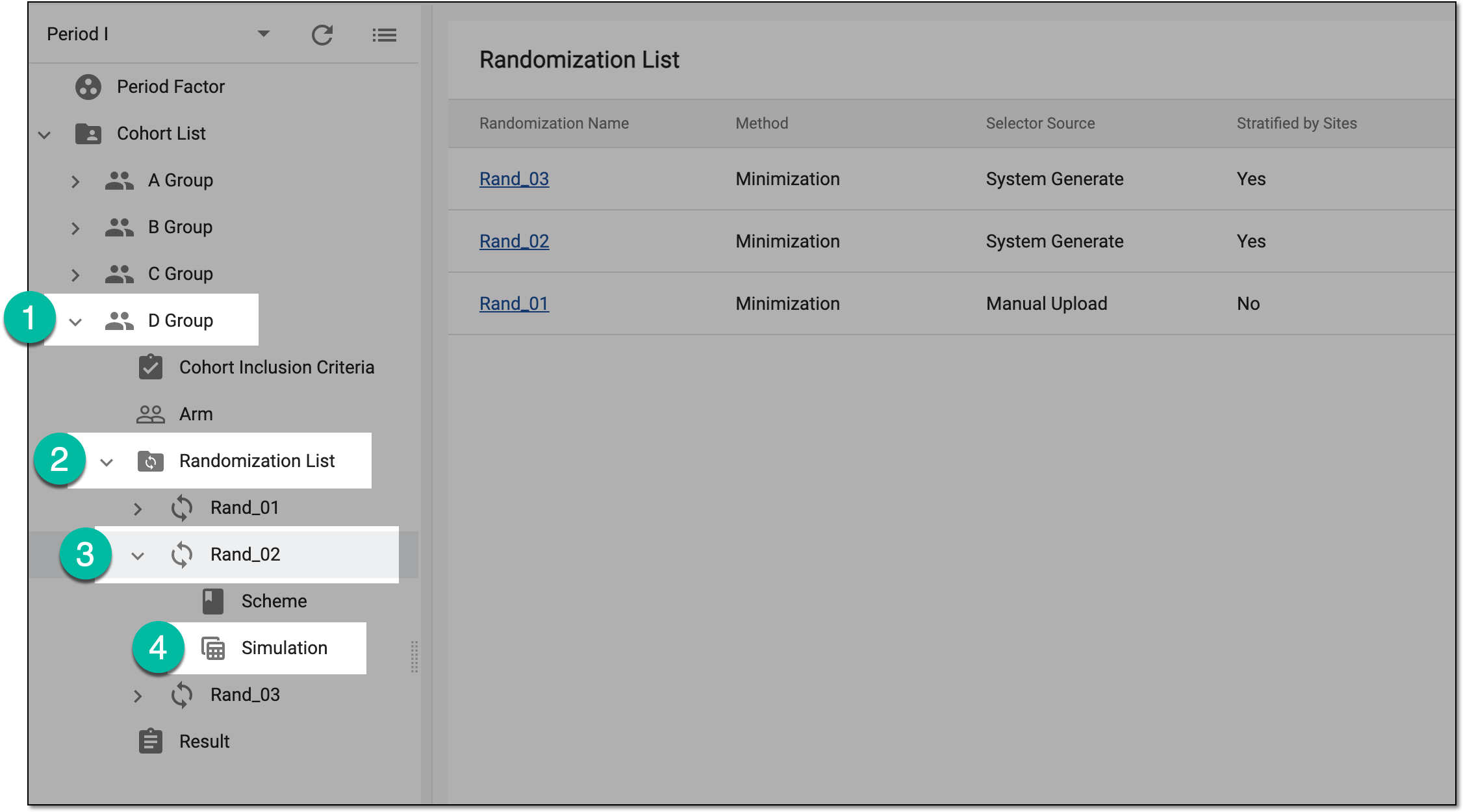Open the Period I dropdown arrow
This screenshot has height=812, width=1463.
263,34
